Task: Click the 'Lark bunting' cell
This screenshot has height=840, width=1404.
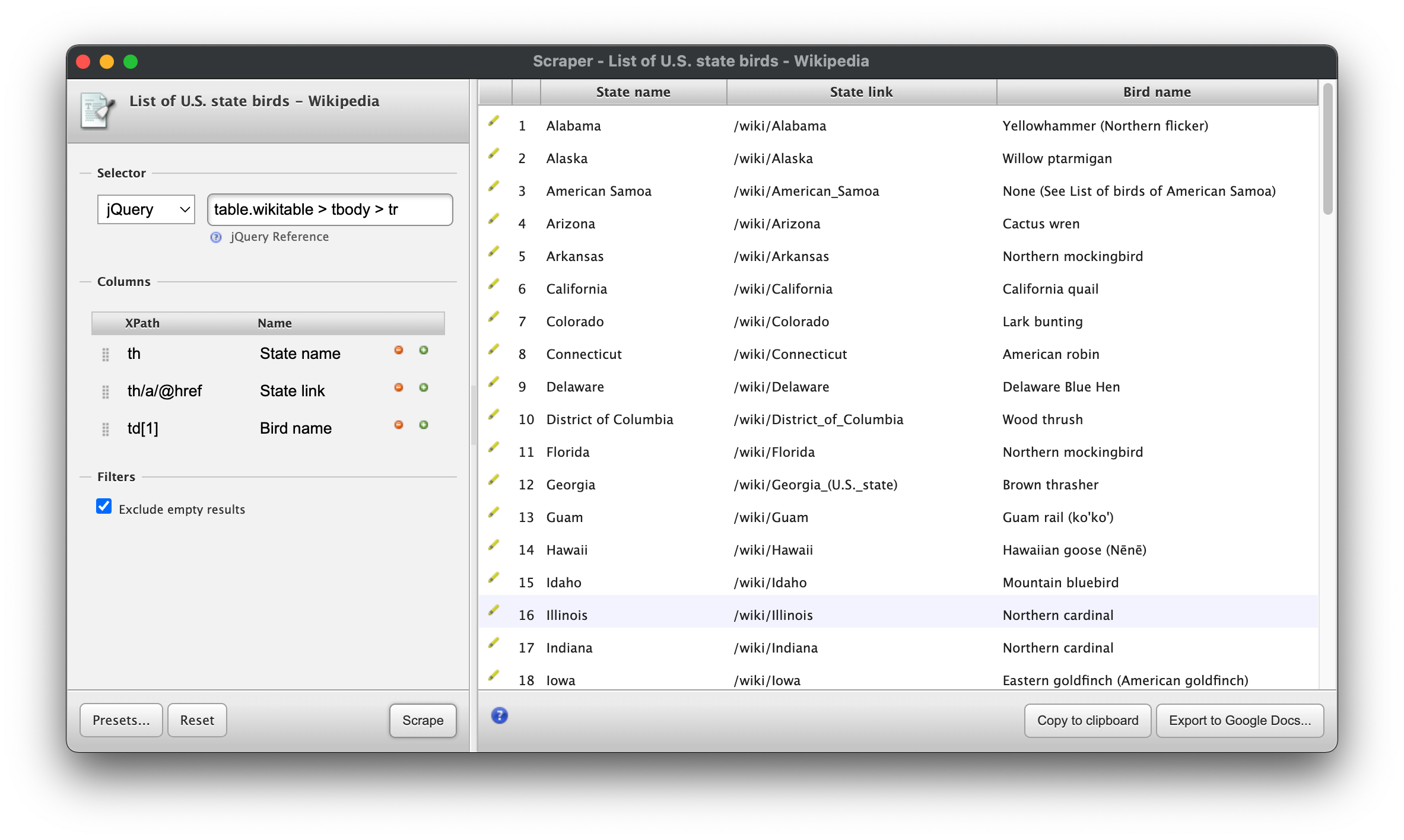Action: coord(1043,322)
